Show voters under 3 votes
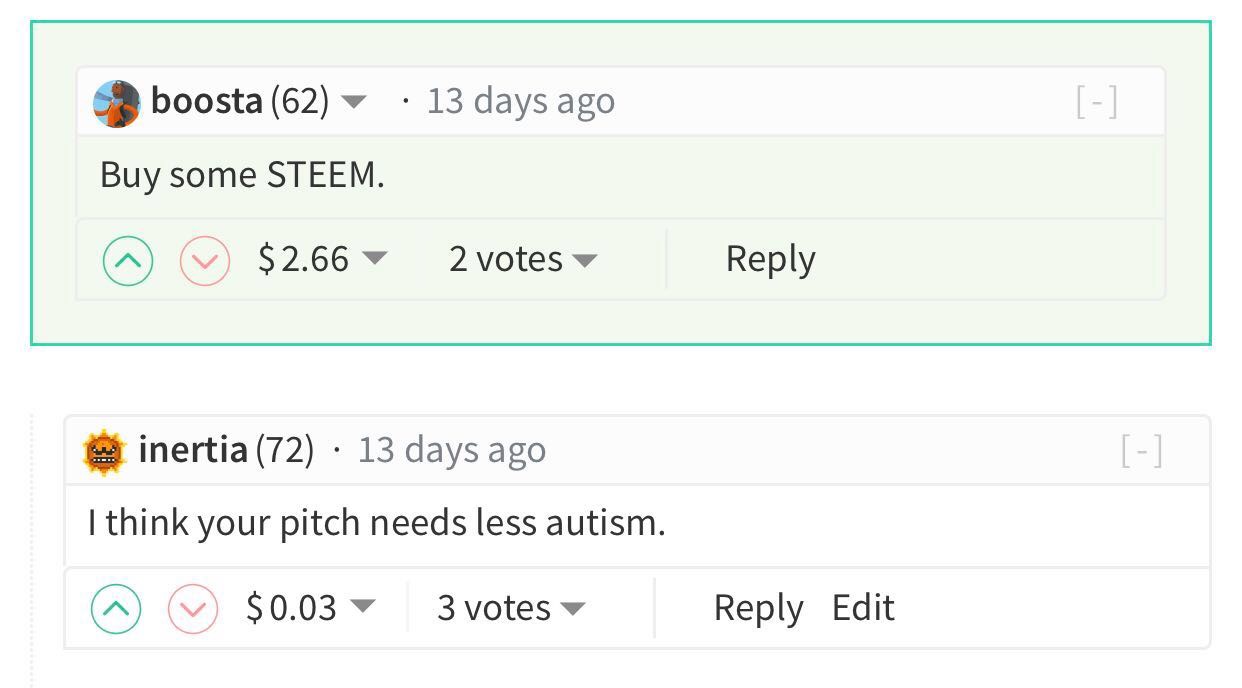Image resolution: width=1242 pixels, height=688 pixels. (x=572, y=609)
